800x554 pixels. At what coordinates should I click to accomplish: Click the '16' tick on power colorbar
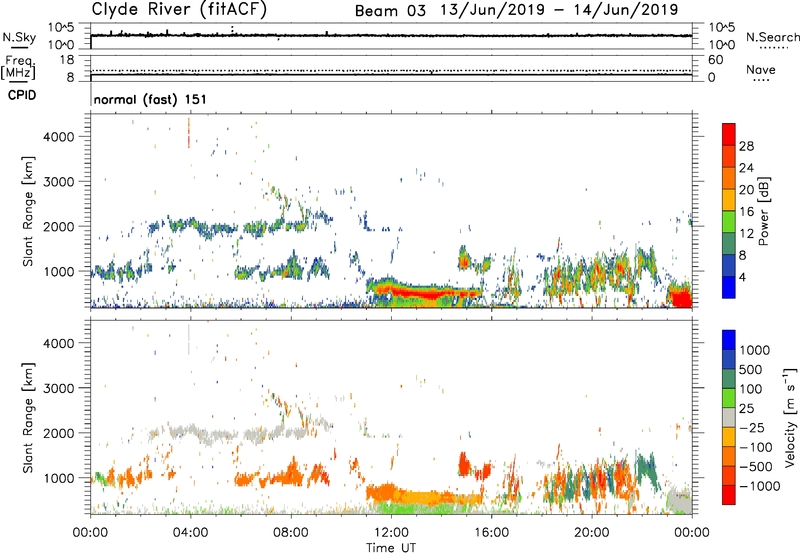click(x=746, y=212)
